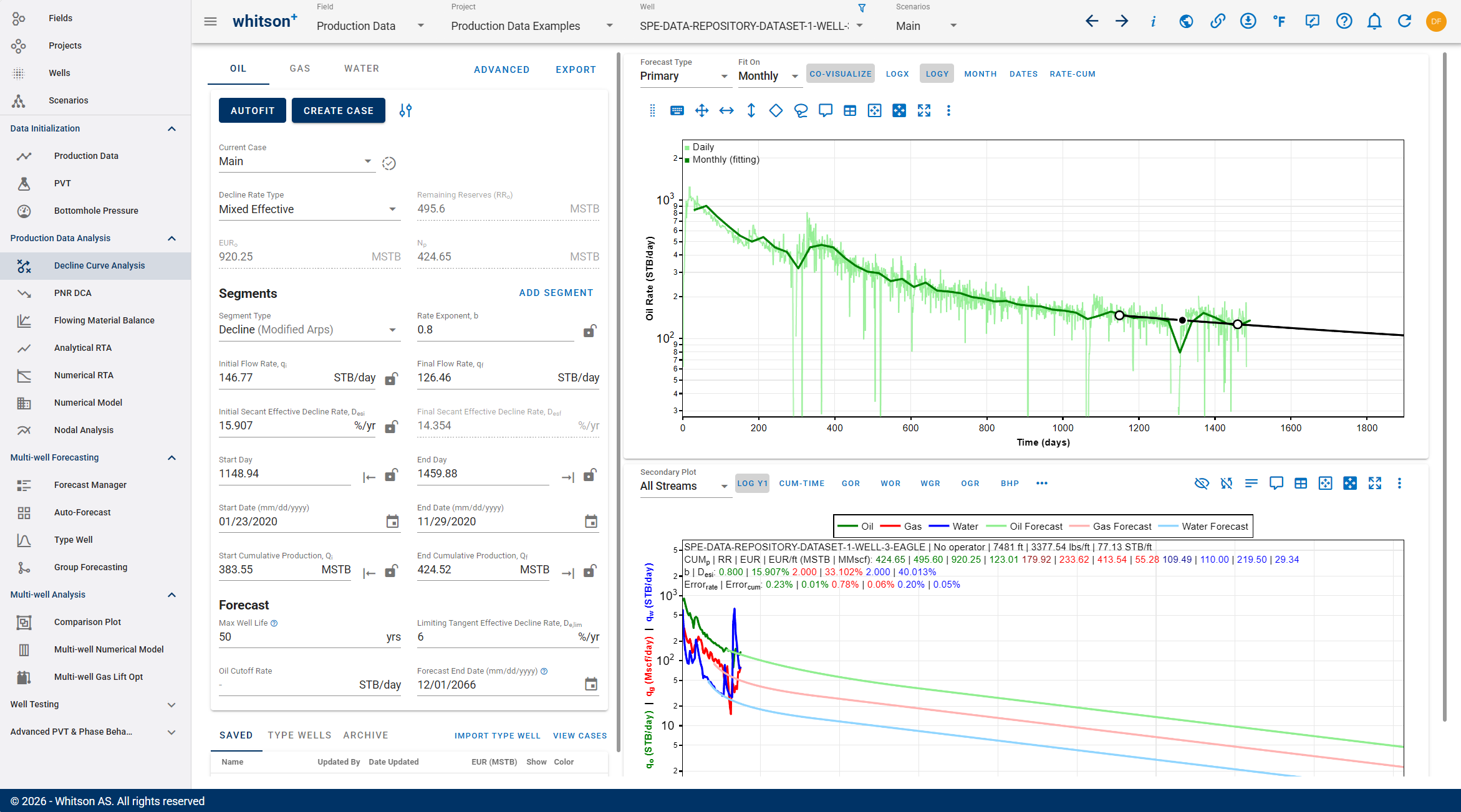Expand the primary plot to fullscreen
Screen dimensions: 1461x812
point(924,111)
